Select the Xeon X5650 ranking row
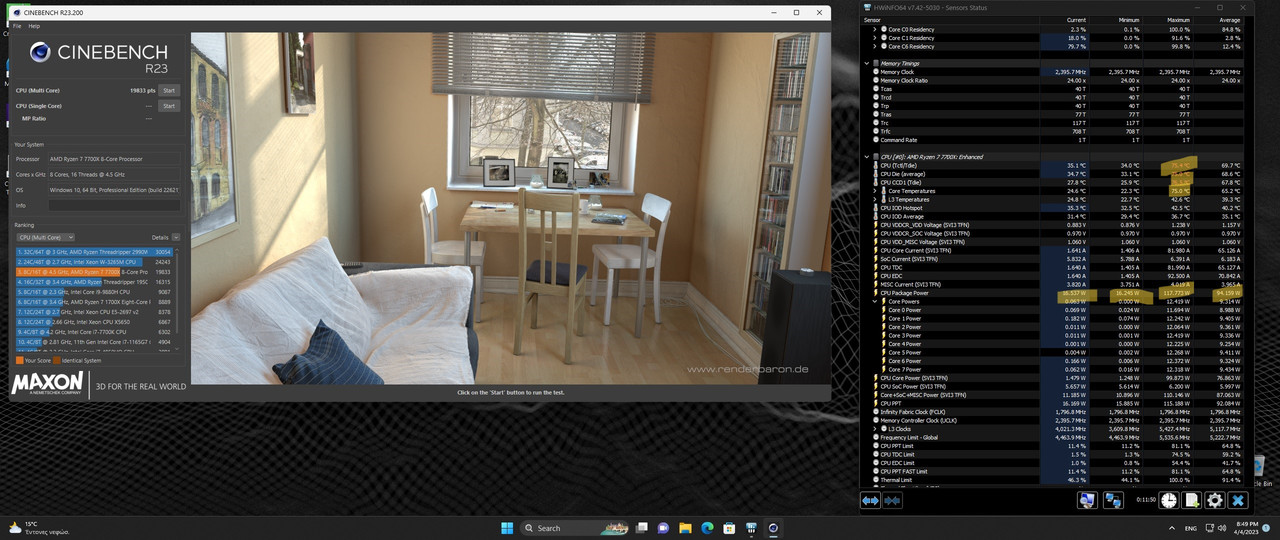This screenshot has height=540, width=1280. tap(94, 322)
